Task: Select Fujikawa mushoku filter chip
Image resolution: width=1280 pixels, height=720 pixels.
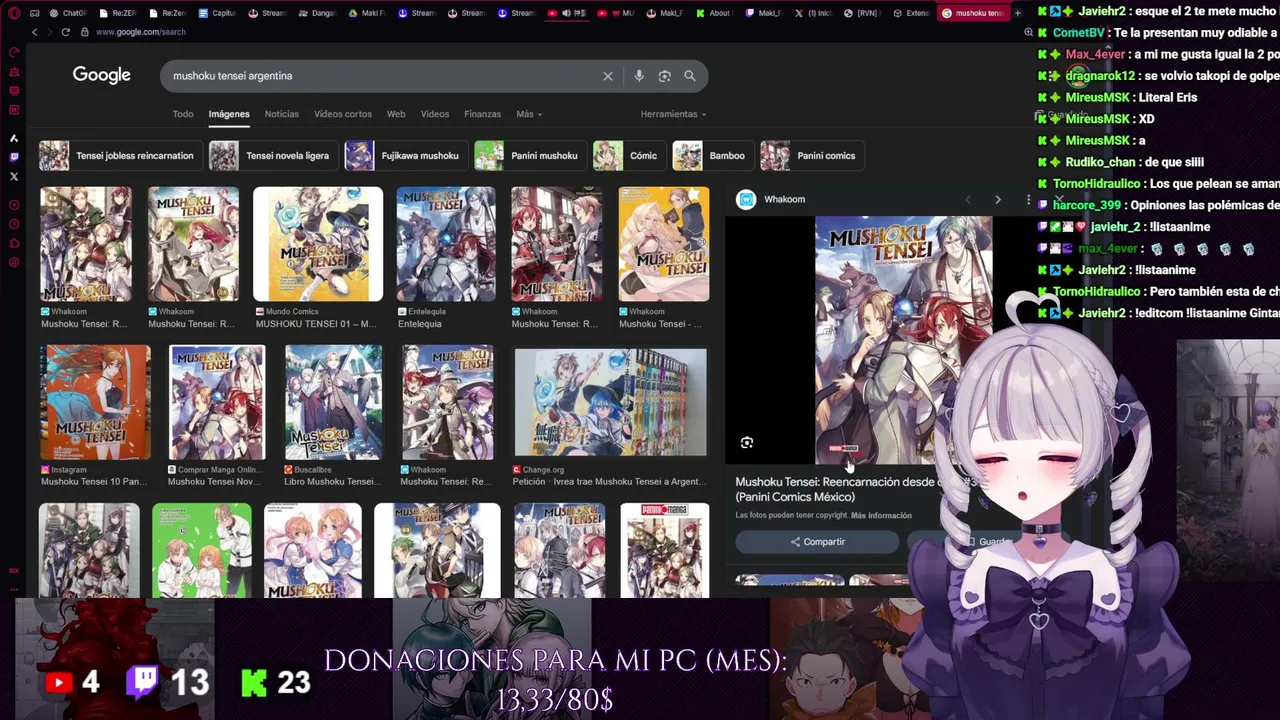Action: [404, 156]
